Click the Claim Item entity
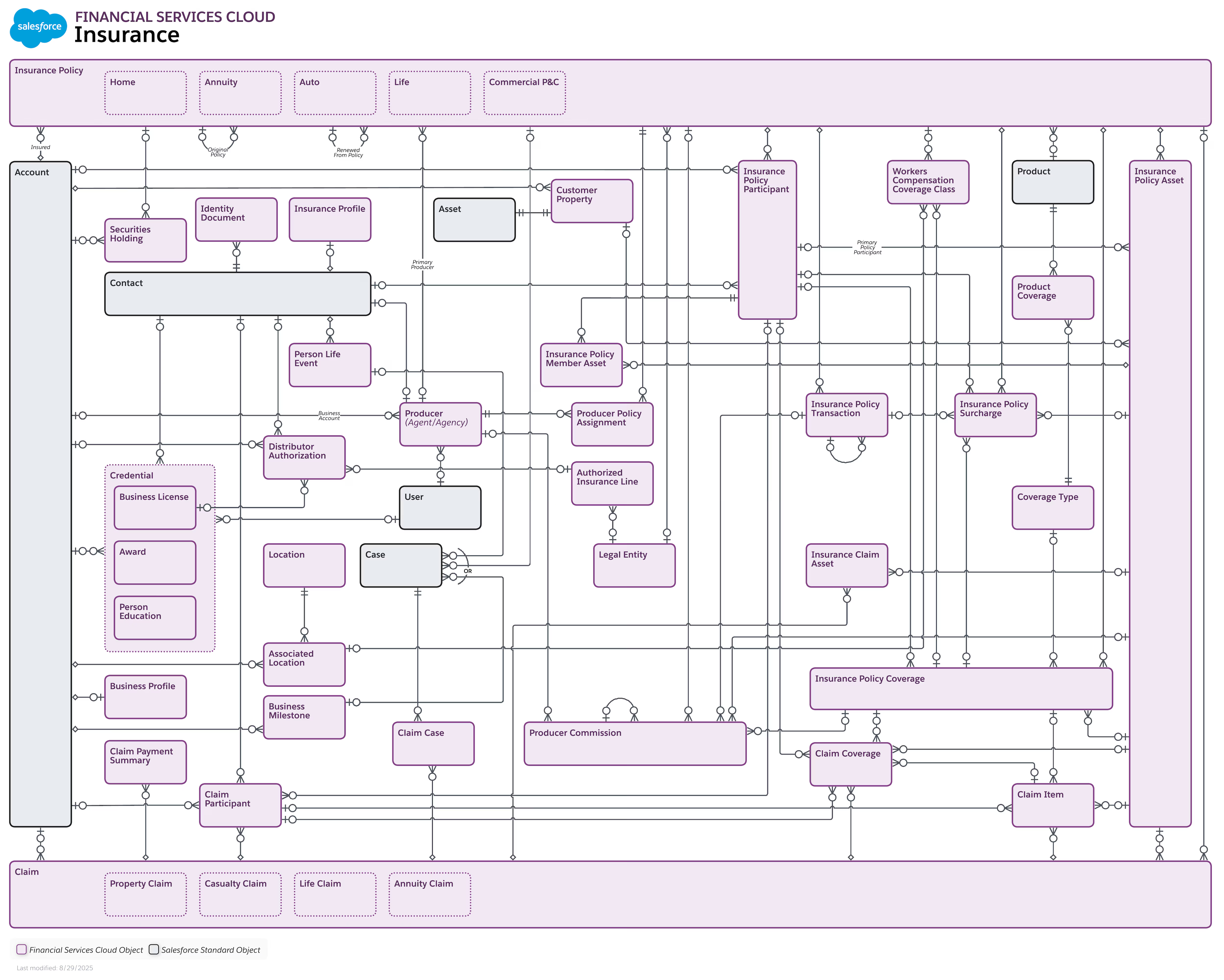Screen dimensions: 1224x980 pos(1053,806)
